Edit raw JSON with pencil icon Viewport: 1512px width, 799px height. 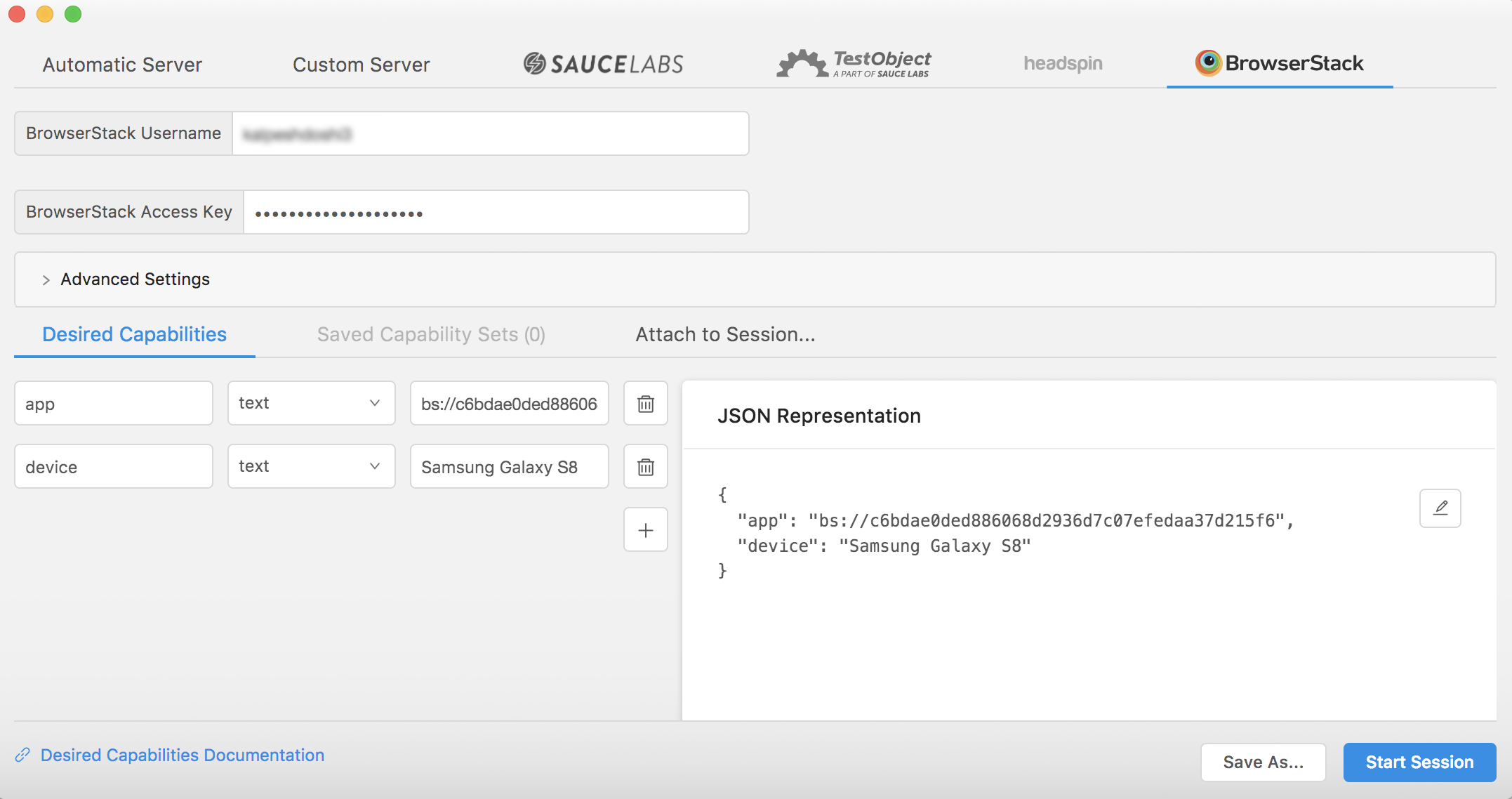click(x=1440, y=508)
